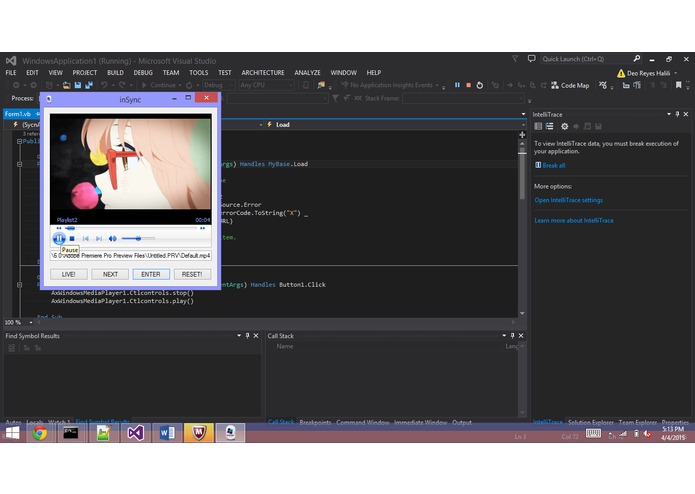Click the Quick Launch magnifier icon
Screen dimensions: 695x494
636,59
